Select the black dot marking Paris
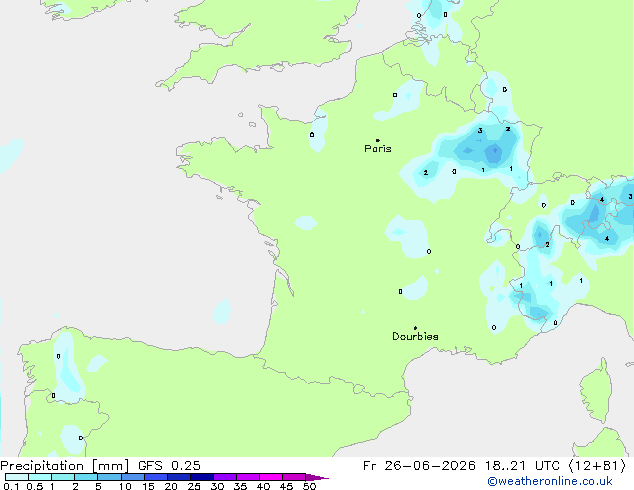634x490 pixels. pyautogui.click(x=378, y=140)
